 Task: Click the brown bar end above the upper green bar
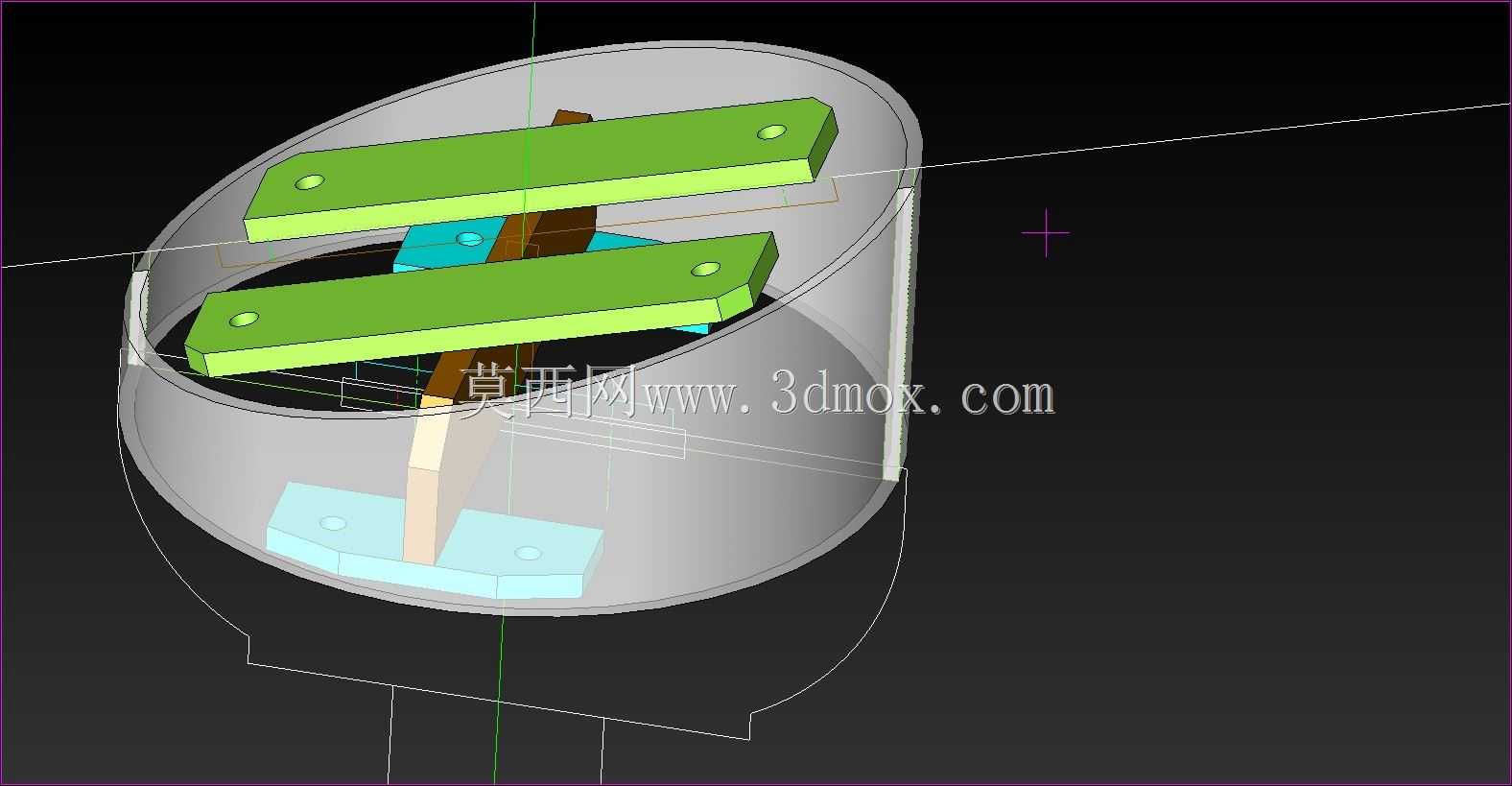[573, 117]
